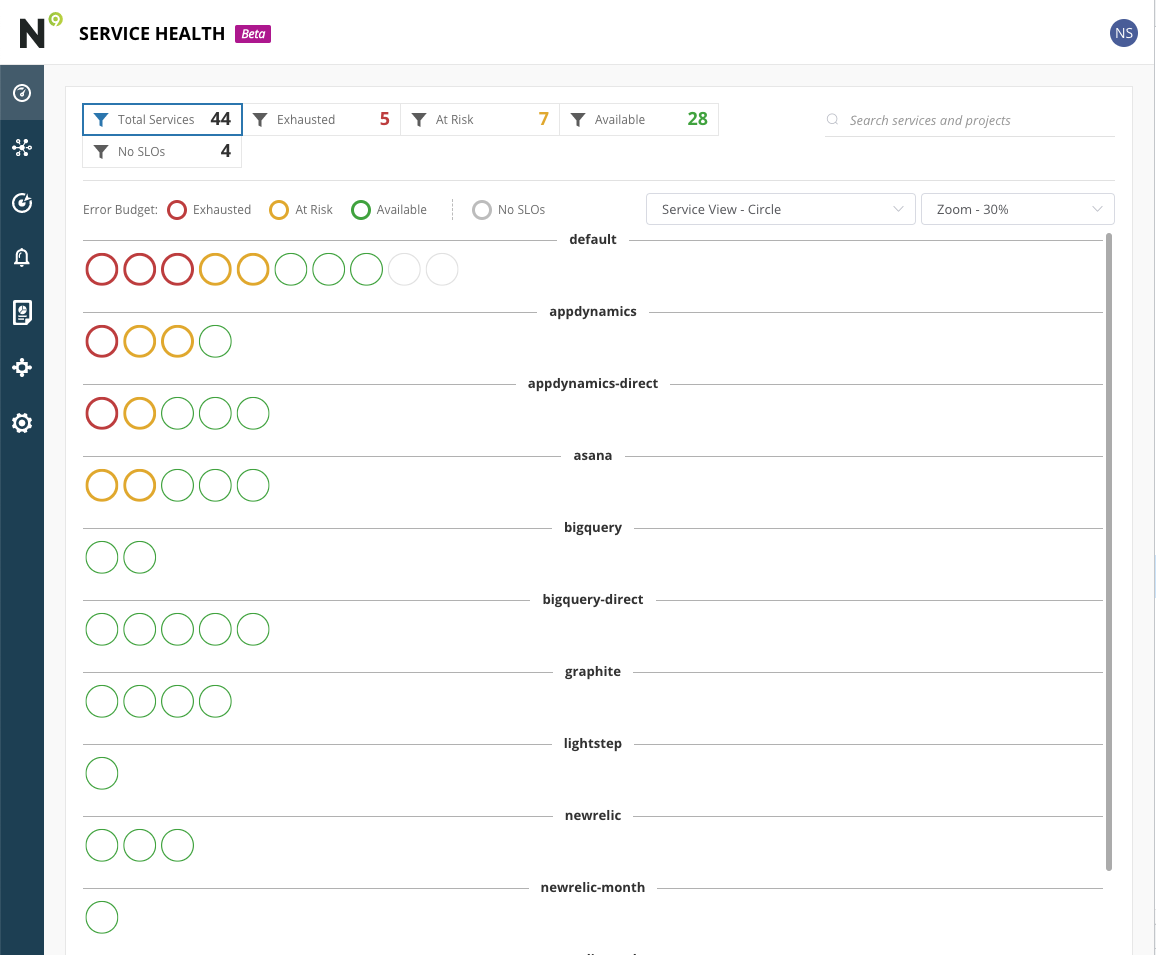This screenshot has height=955, width=1156.
Task: Click the newrelic-month project heading
Action: 593,888
